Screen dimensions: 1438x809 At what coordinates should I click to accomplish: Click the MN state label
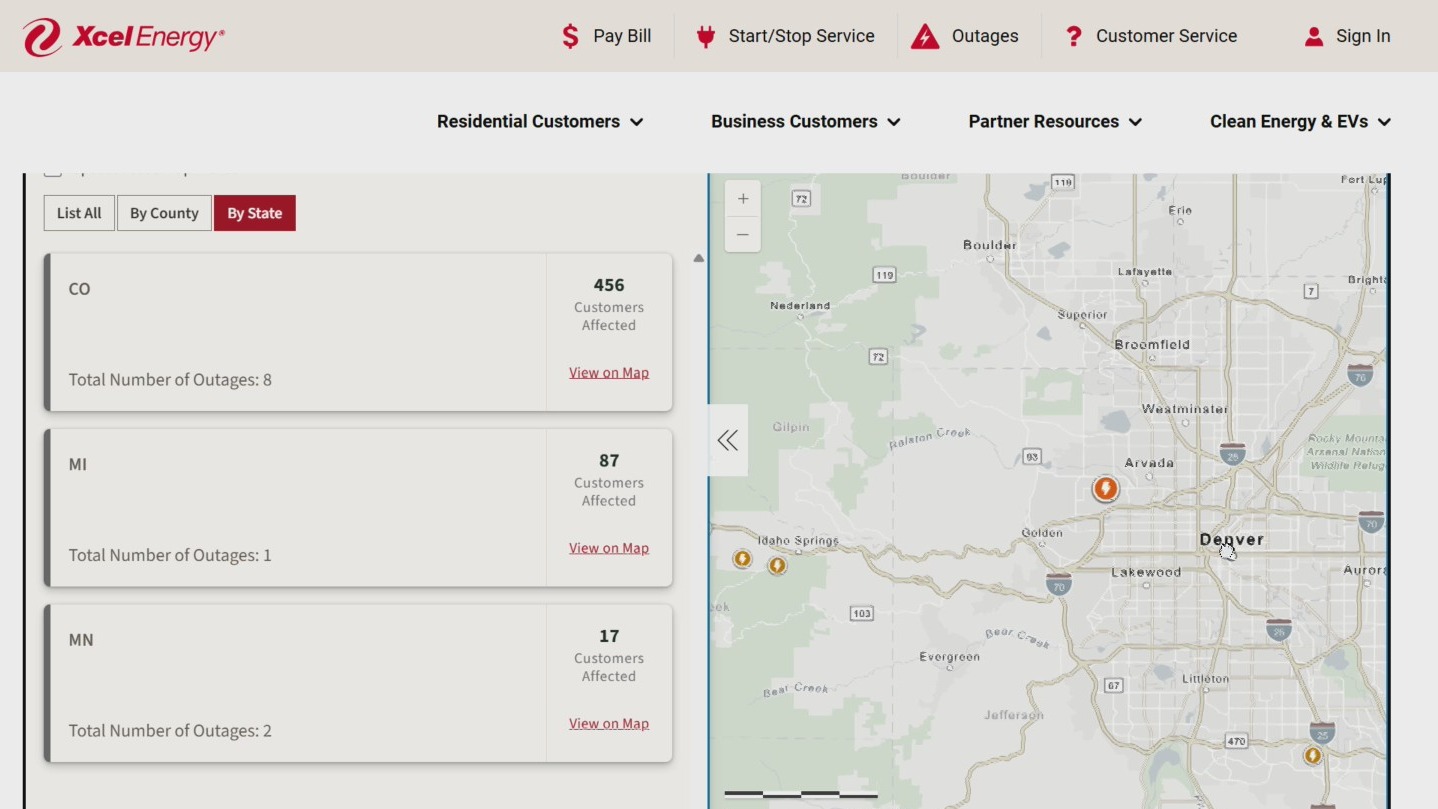(81, 640)
